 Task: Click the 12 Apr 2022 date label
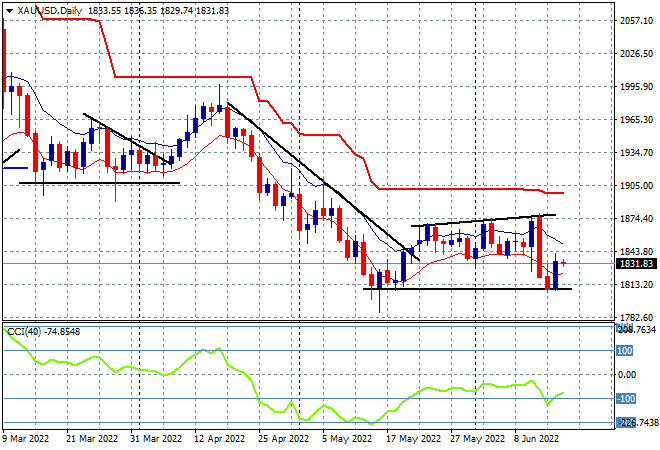point(219,439)
